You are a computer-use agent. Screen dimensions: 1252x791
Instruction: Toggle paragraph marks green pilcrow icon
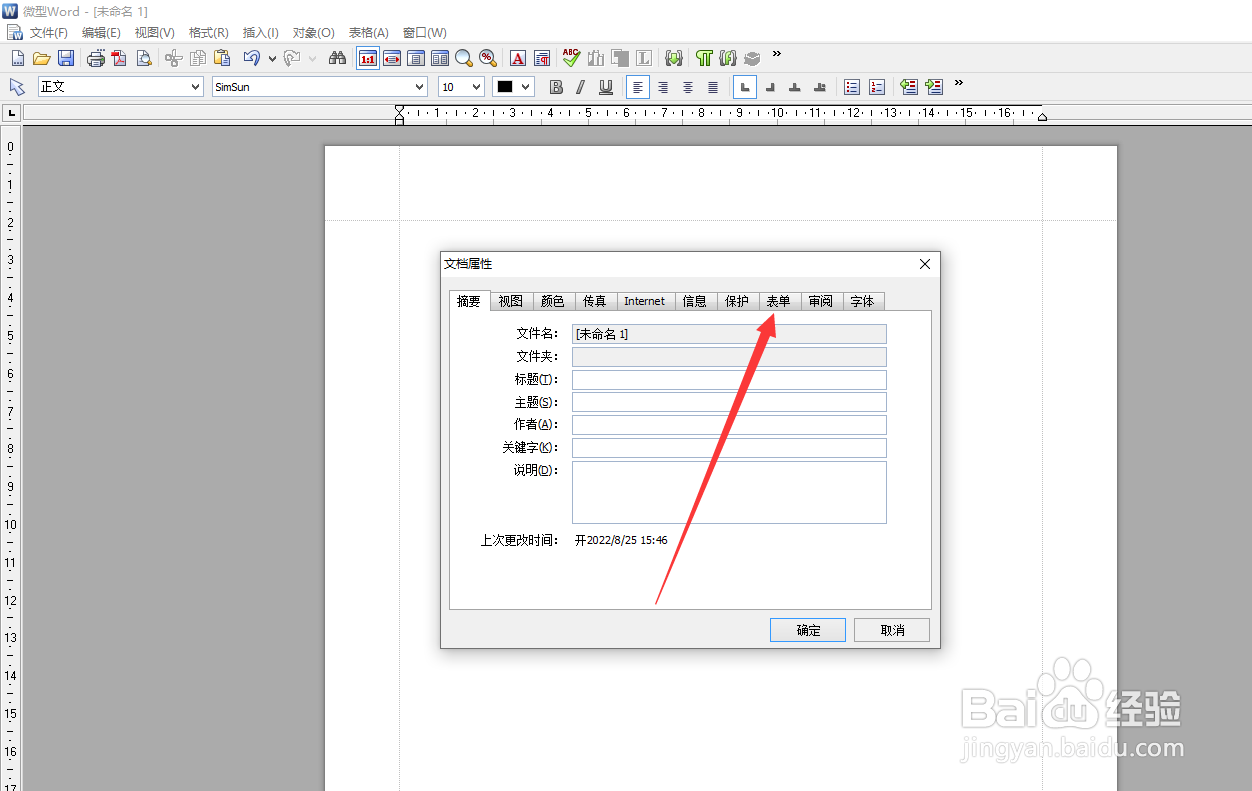705,58
